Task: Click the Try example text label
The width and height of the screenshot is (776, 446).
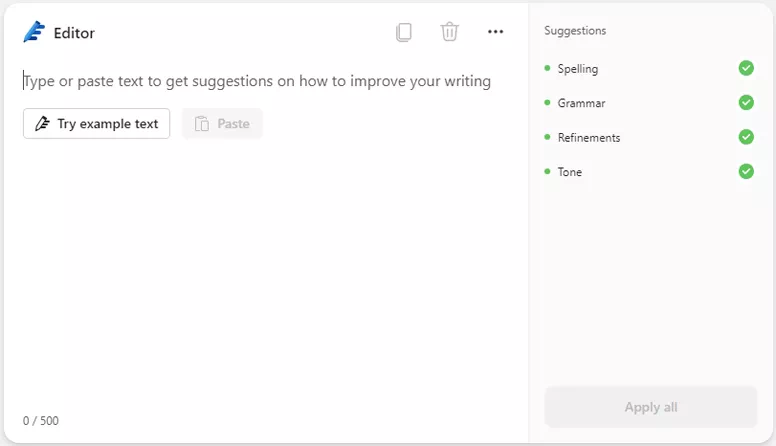Action: click(x=107, y=124)
